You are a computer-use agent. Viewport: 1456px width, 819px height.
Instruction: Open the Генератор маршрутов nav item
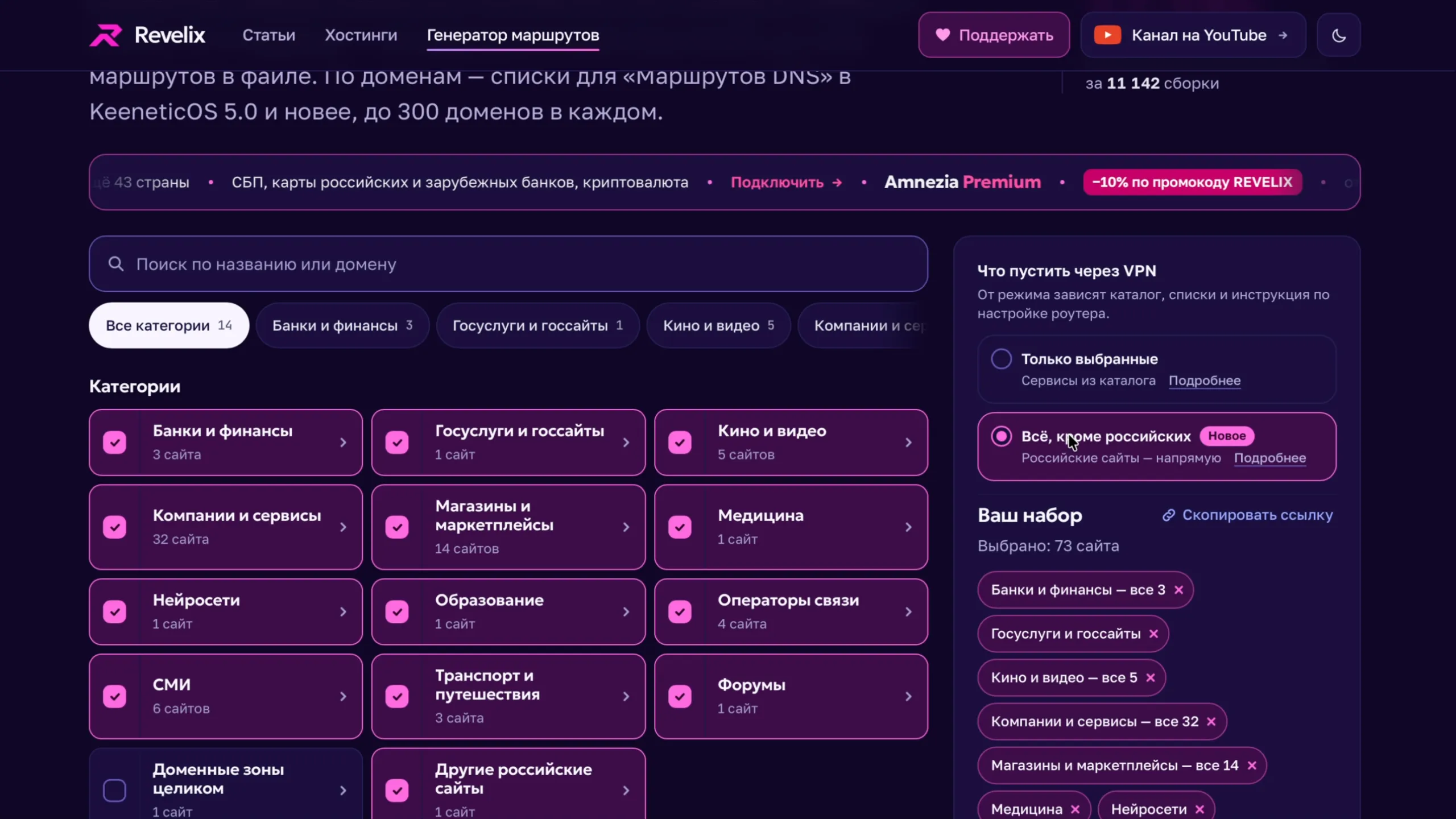(513, 35)
